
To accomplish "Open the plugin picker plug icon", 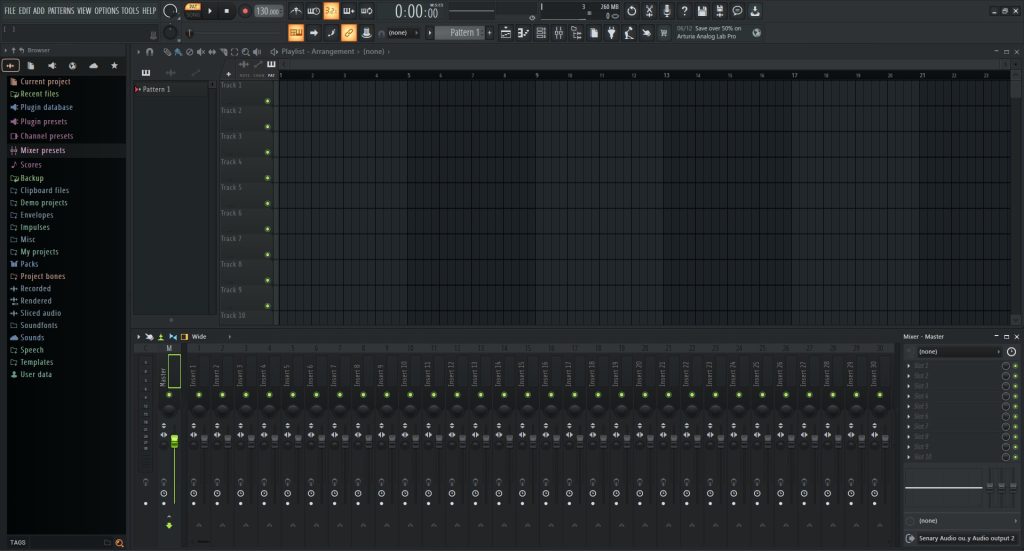I will (x=611, y=33).
